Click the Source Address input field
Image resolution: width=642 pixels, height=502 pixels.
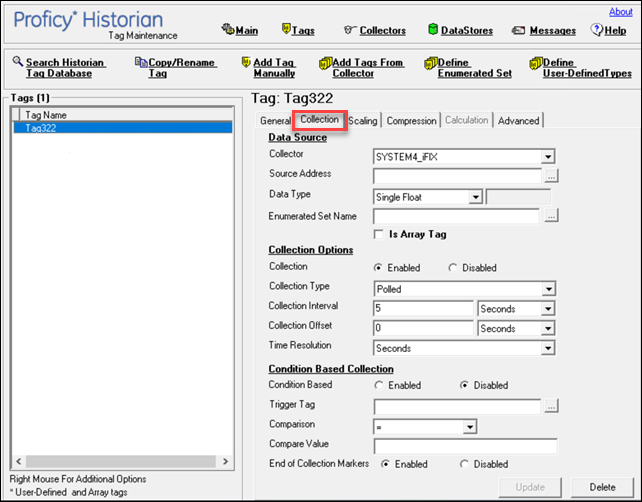pyautogui.click(x=457, y=176)
